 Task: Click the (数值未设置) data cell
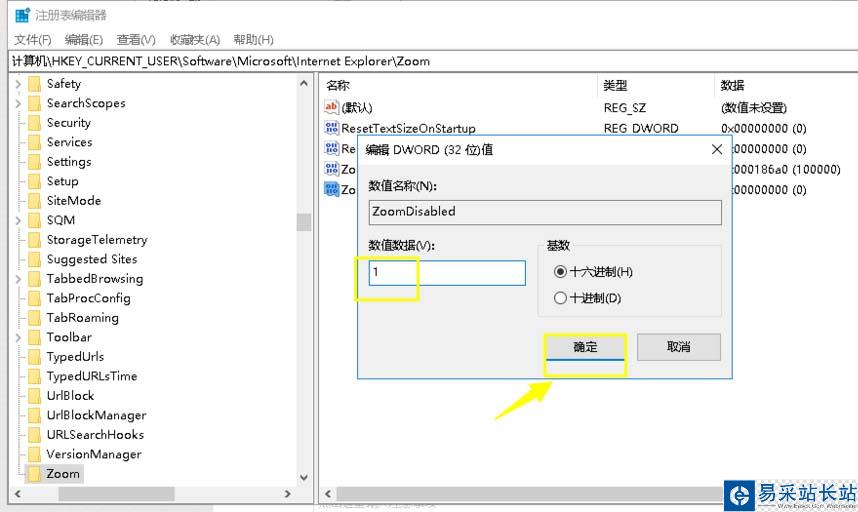753,108
